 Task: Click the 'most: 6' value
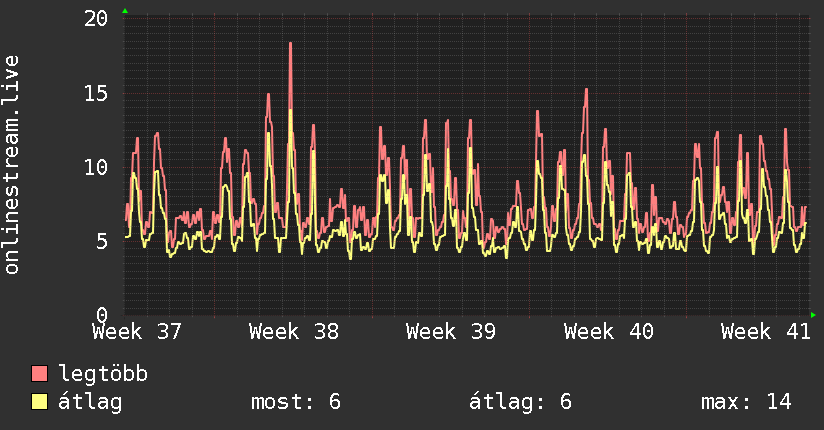(296, 402)
